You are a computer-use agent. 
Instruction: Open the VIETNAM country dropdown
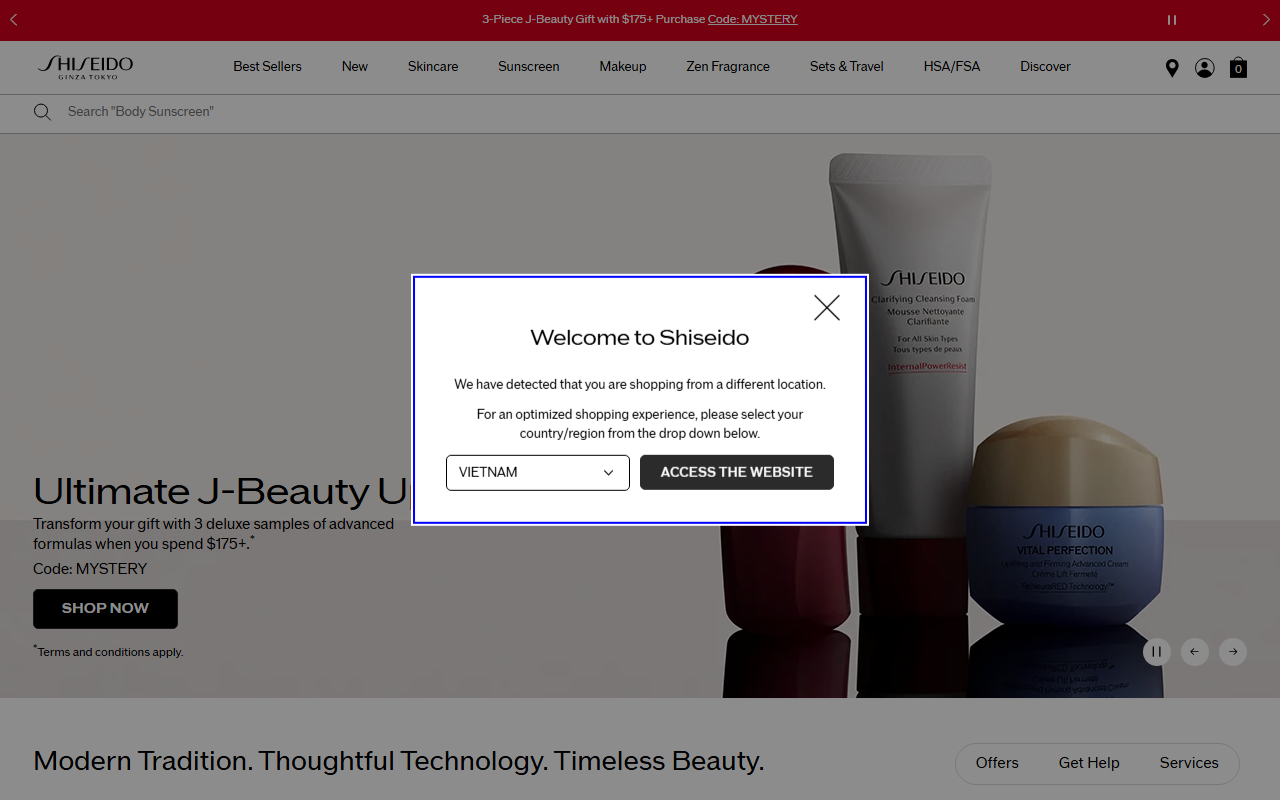pyautogui.click(x=538, y=473)
